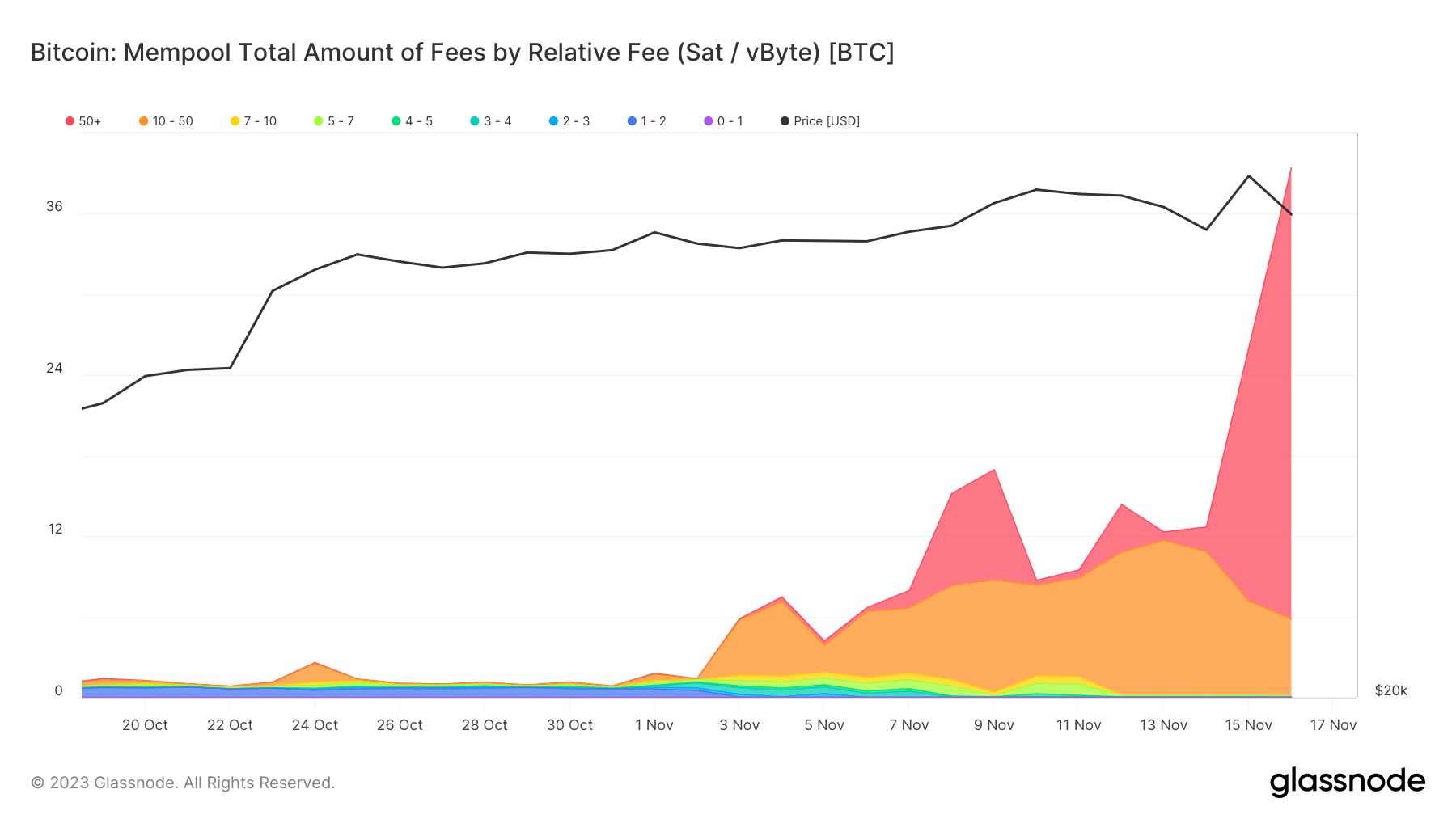
Task: Click the 0 y-axis label
Action: 58,691
